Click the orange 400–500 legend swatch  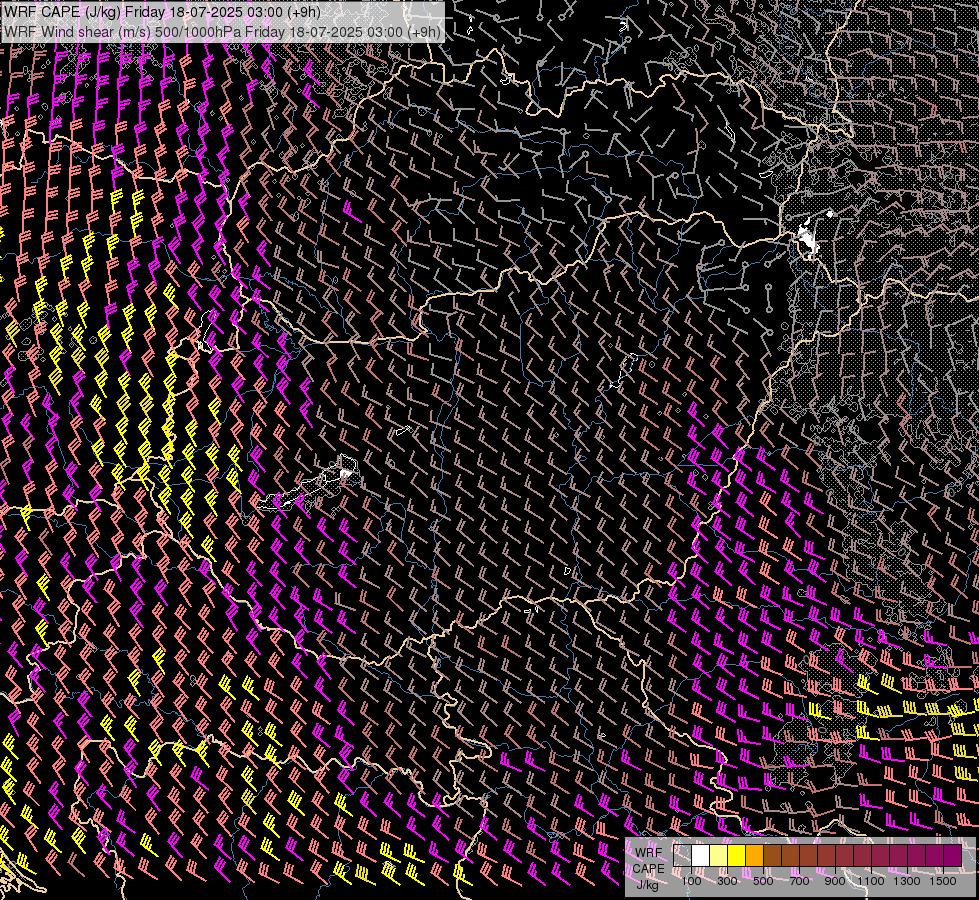[754, 855]
